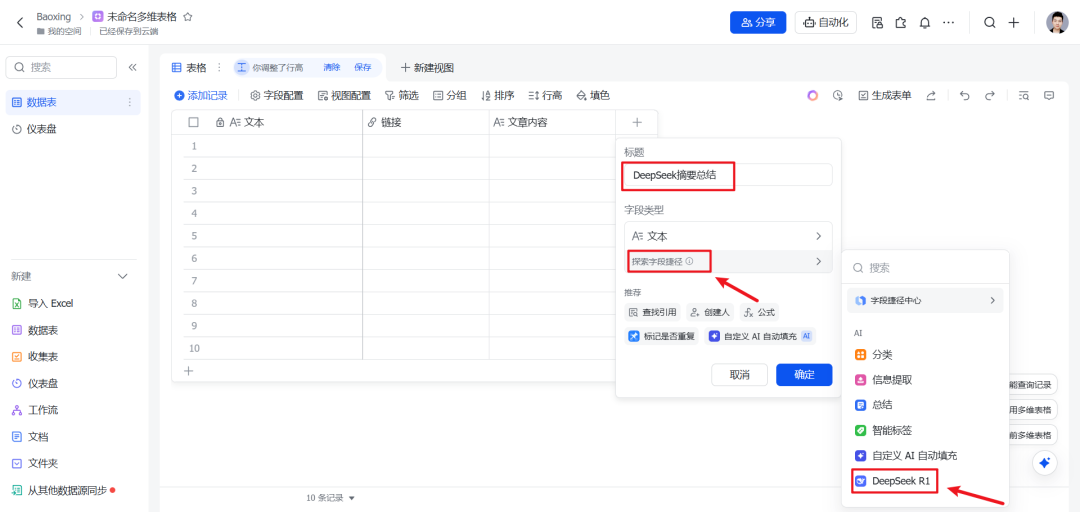Click the 链接 column header
The width and height of the screenshot is (1080, 512).
(426, 122)
